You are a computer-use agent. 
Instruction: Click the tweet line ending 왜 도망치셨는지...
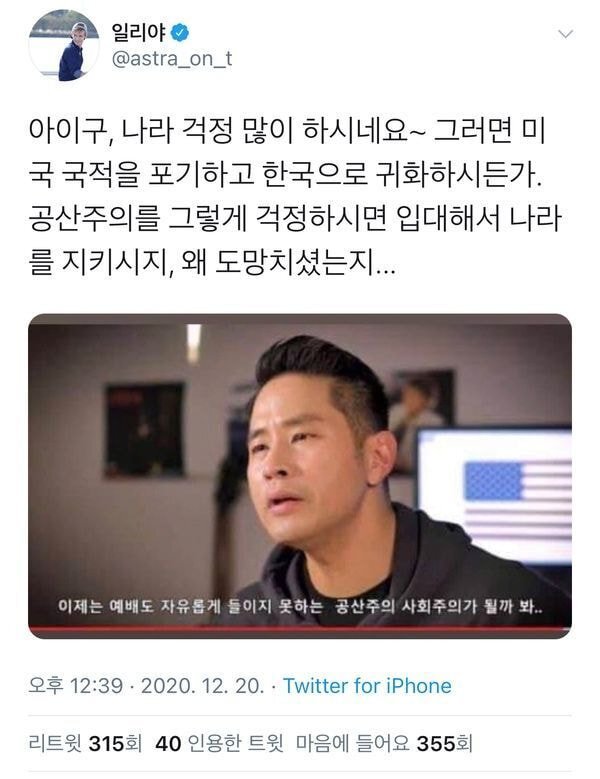click(x=213, y=263)
